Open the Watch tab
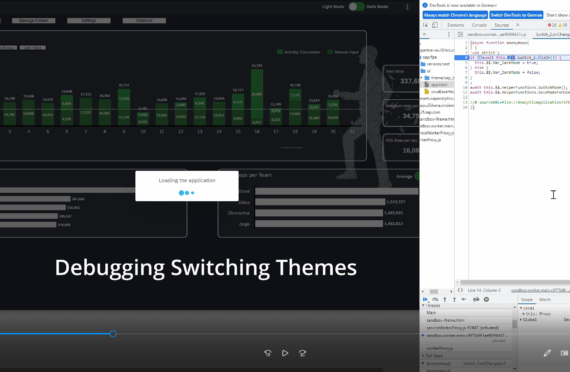 pyautogui.click(x=545, y=300)
